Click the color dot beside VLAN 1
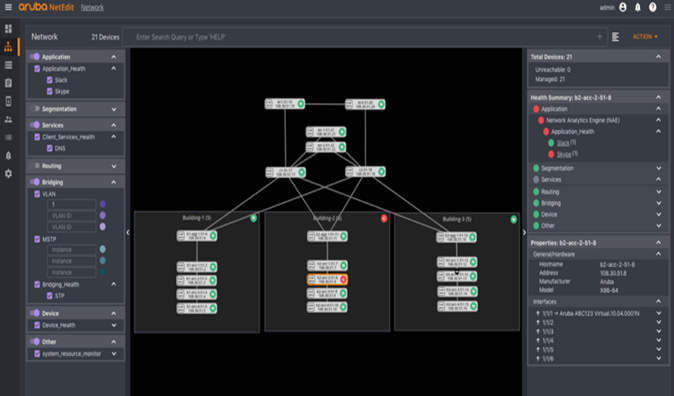The width and height of the screenshot is (674, 396). [103, 204]
